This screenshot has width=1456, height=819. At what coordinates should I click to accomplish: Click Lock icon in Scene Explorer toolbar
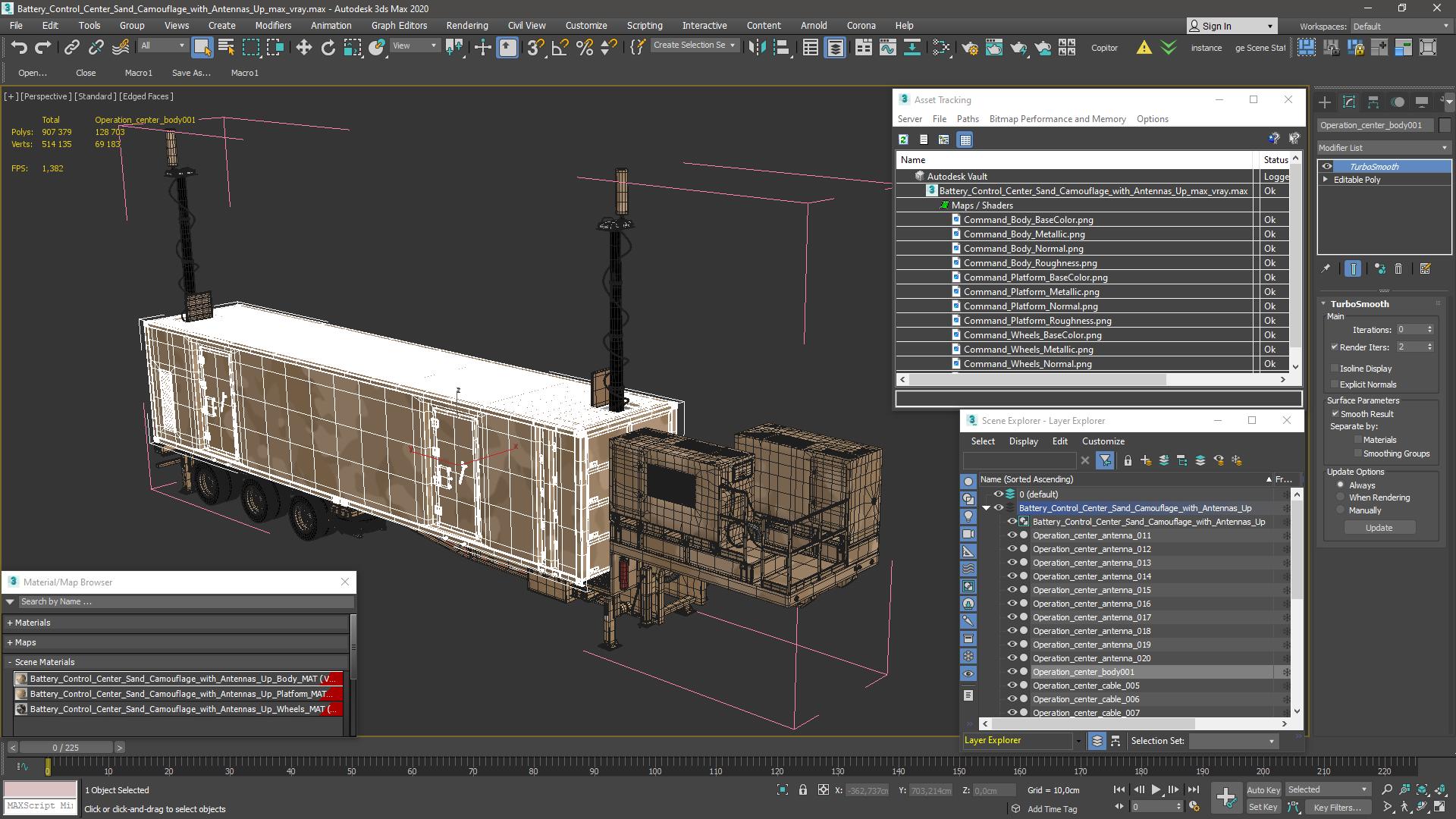(x=1128, y=460)
